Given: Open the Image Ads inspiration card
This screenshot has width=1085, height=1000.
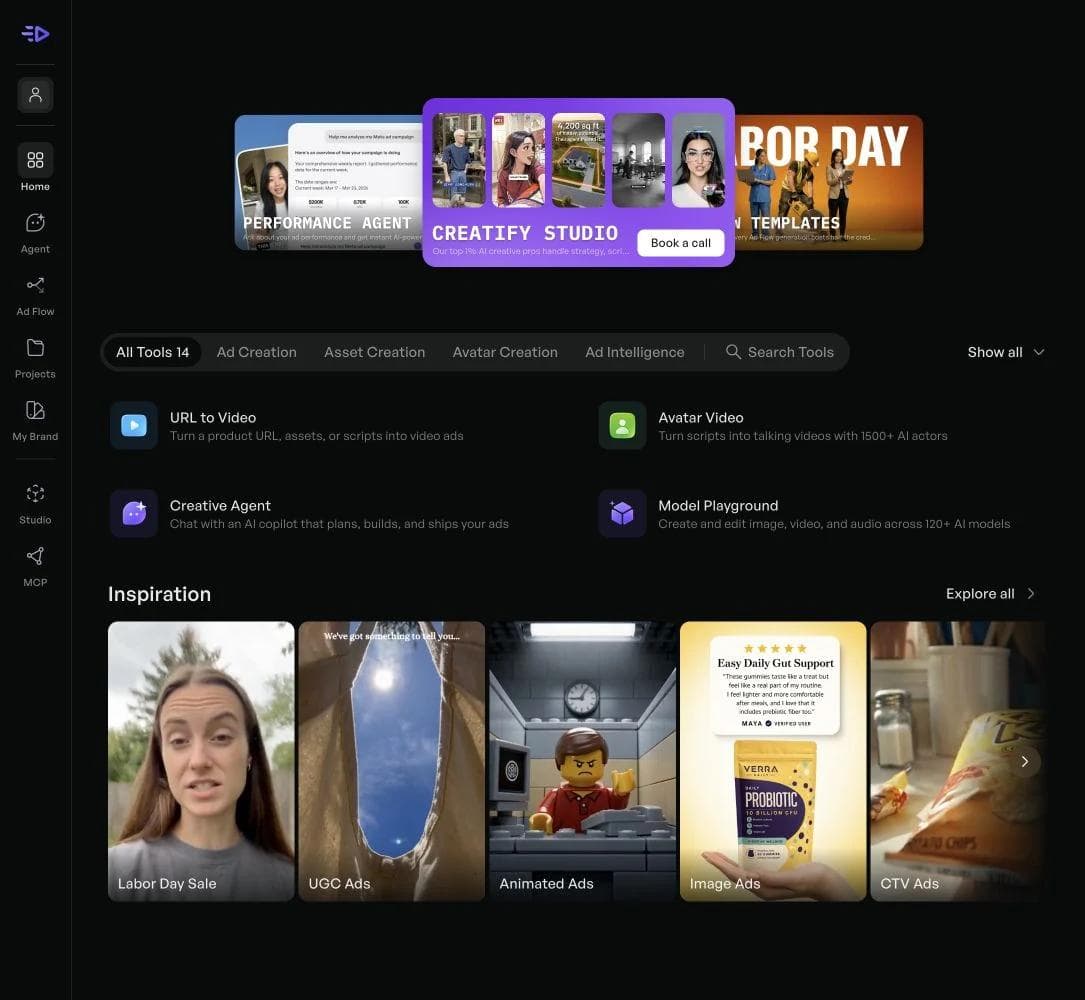Looking at the screenshot, I should 773,761.
